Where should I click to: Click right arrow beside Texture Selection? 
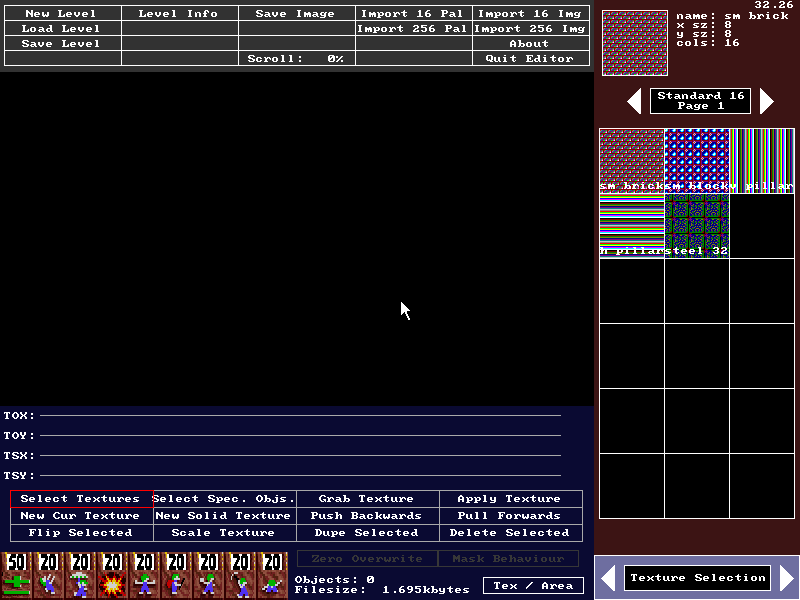tap(787, 578)
